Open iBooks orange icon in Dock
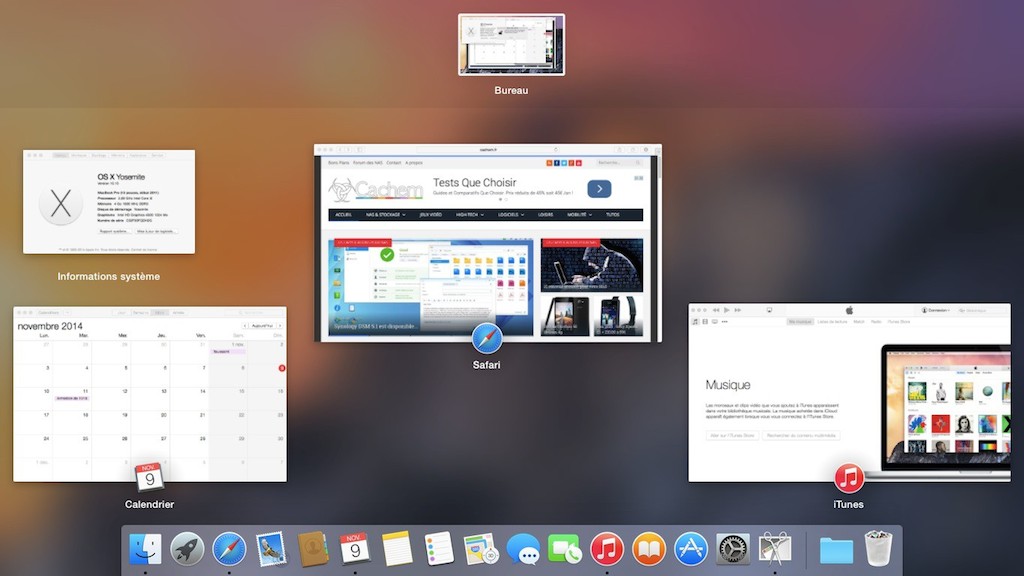The width and height of the screenshot is (1024, 576). pyautogui.click(x=648, y=549)
